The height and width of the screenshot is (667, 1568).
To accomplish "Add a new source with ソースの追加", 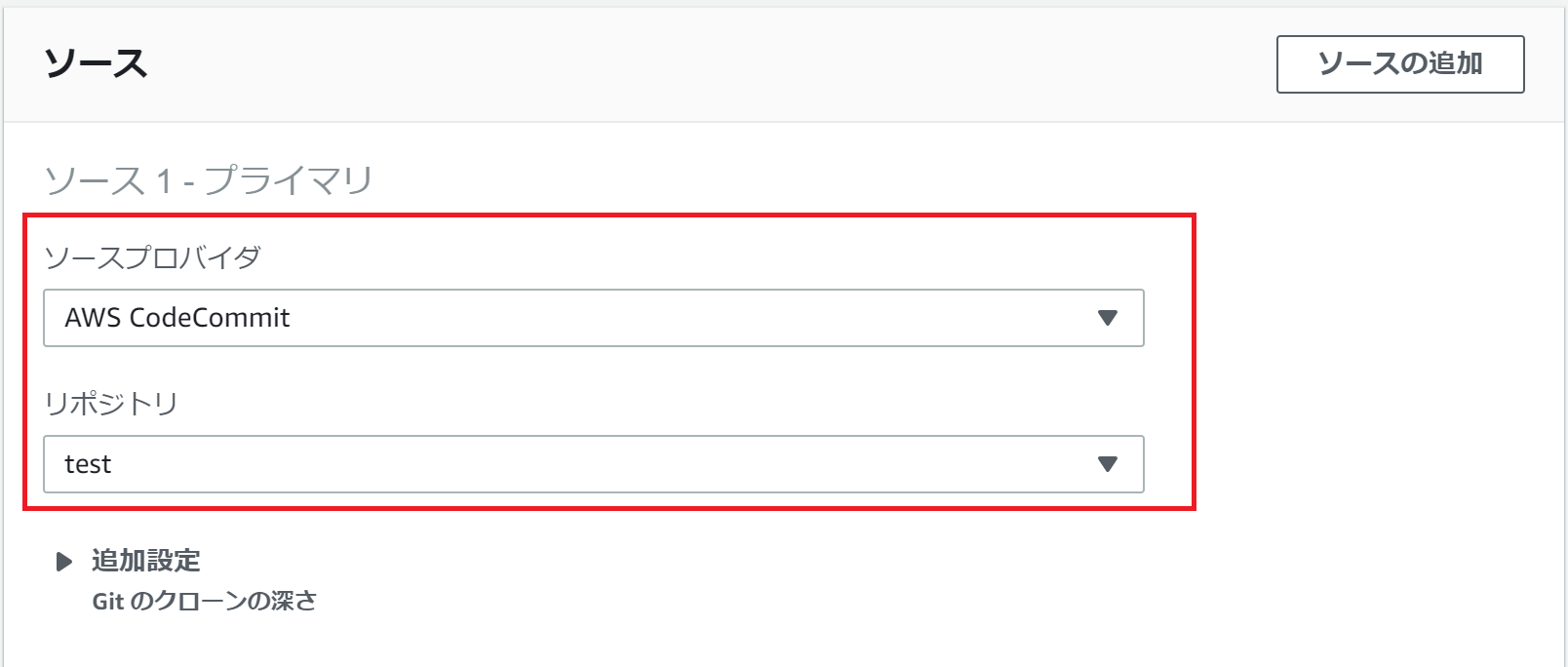I will point(1399,62).
